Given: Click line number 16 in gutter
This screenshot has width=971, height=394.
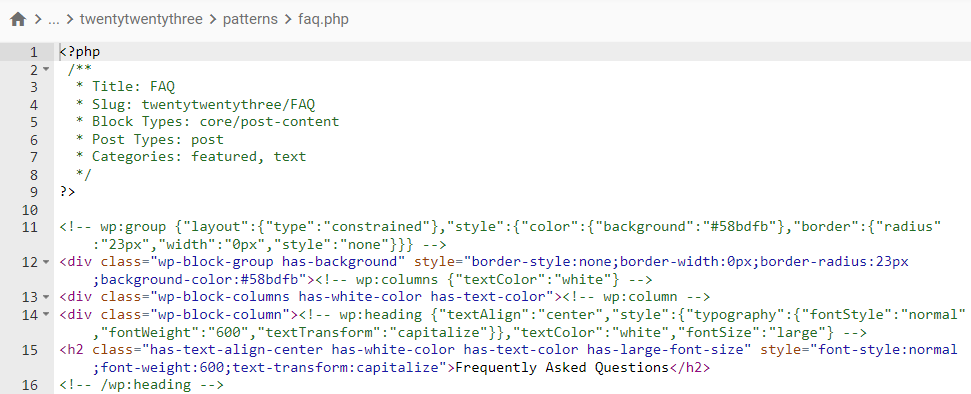Looking at the screenshot, I should (x=30, y=385).
